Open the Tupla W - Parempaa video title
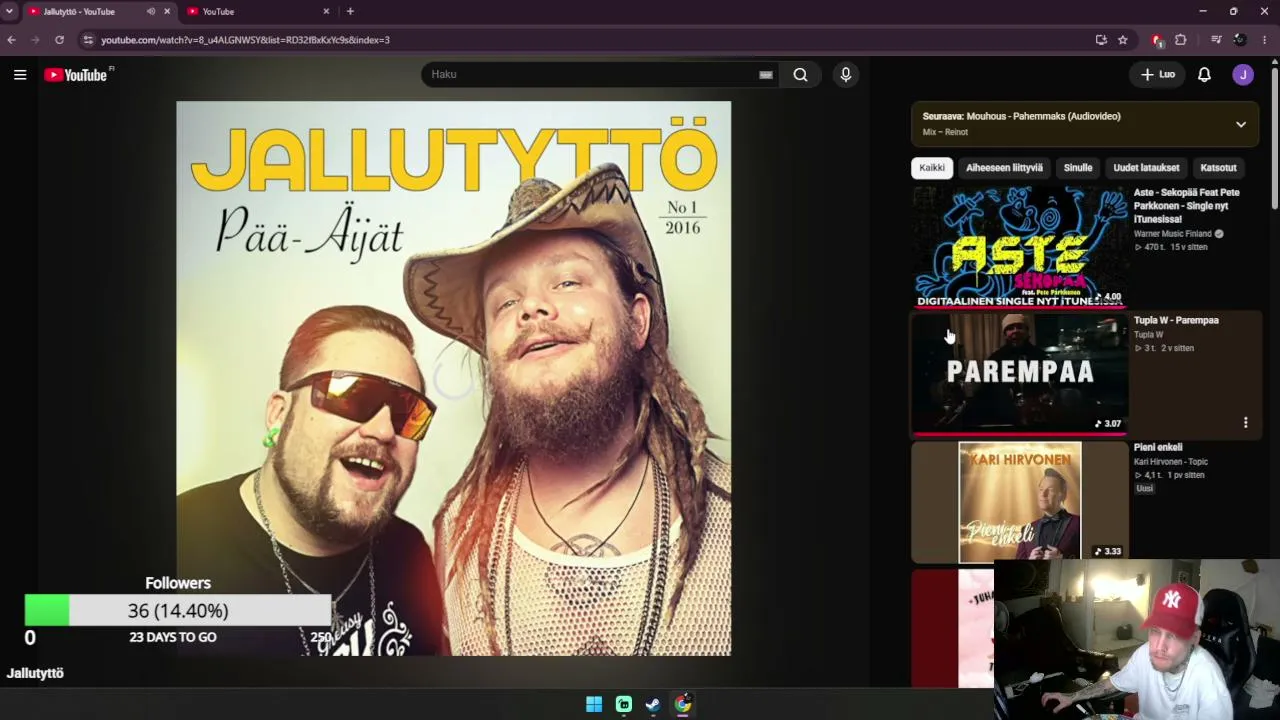The height and width of the screenshot is (720, 1280). tap(1176, 320)
